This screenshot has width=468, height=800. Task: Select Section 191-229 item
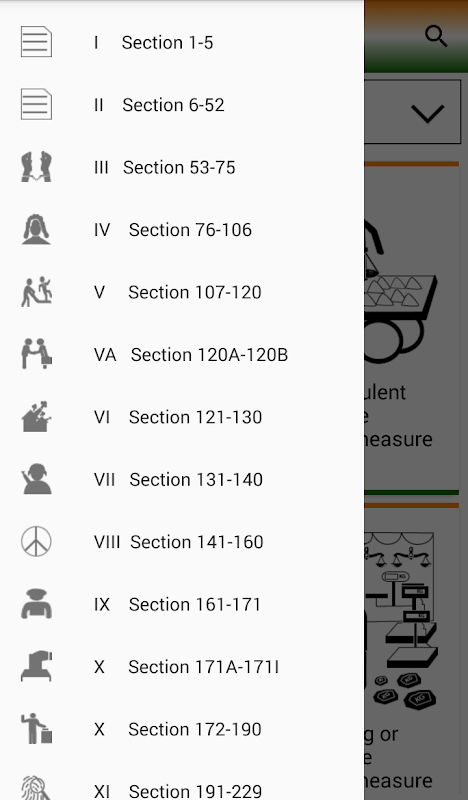[182, 788]
